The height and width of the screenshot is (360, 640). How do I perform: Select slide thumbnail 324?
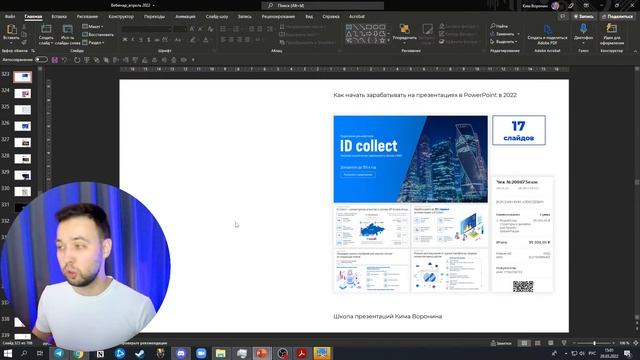(x=22, y=93)
